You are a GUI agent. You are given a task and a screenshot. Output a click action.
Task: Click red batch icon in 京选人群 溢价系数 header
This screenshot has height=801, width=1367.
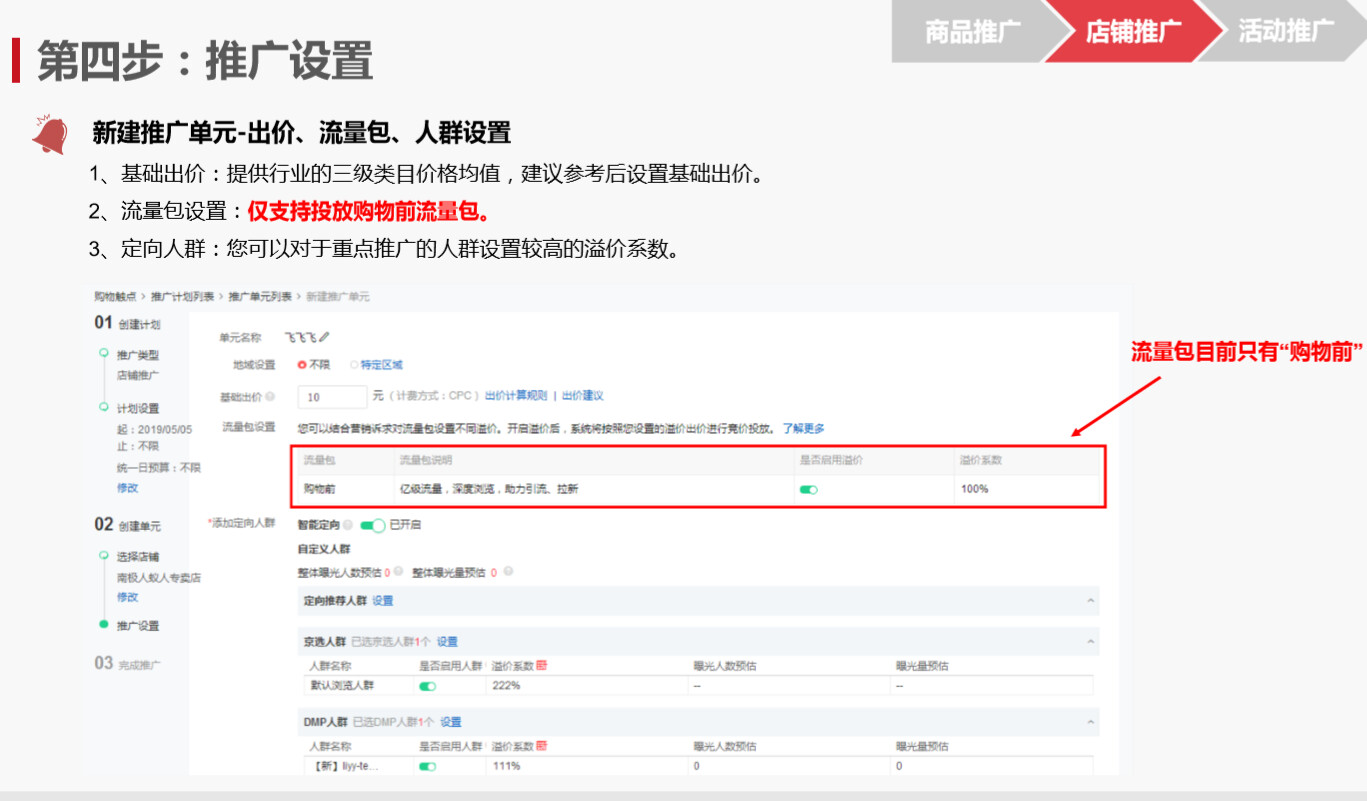[x=541, y=665]
